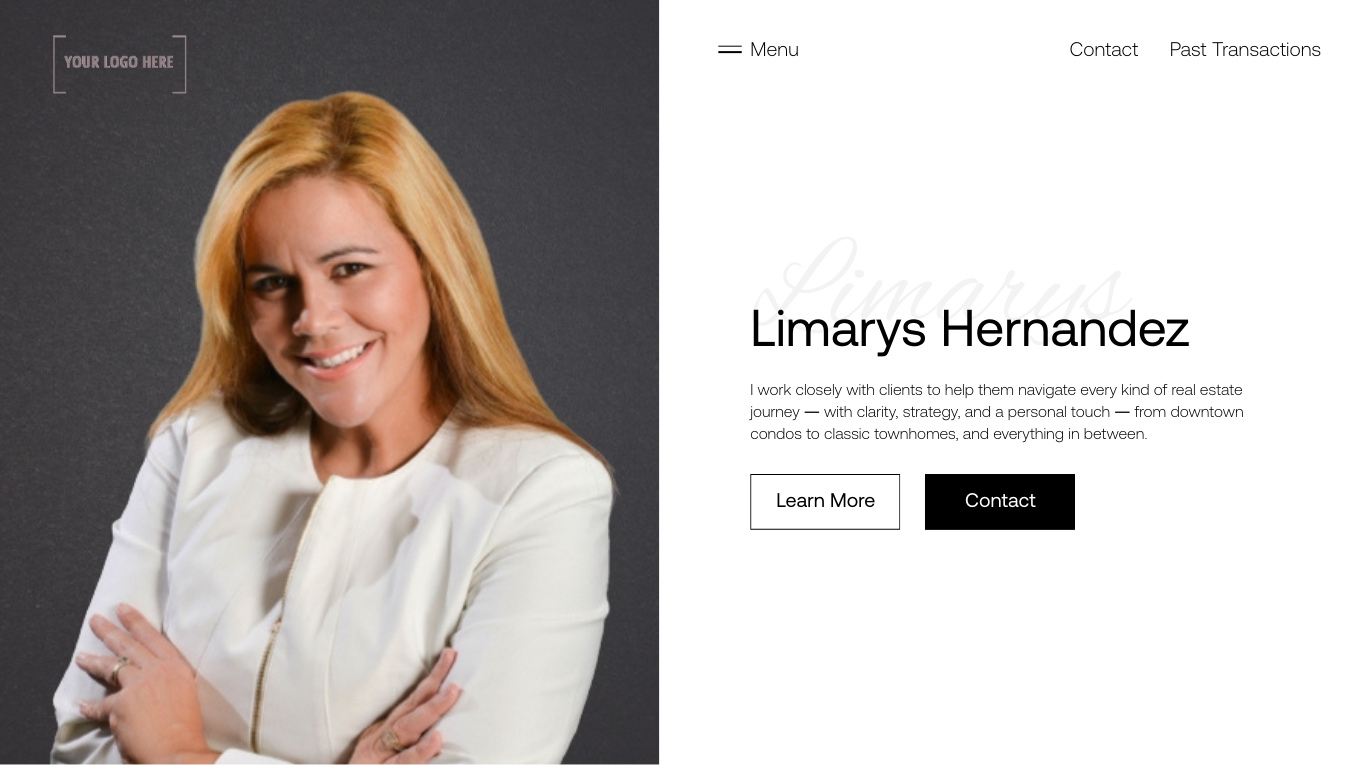This screenshot has height=768, width=1366.
Task: Click the left bracket of the logo
Action: (x=58, y=64)
